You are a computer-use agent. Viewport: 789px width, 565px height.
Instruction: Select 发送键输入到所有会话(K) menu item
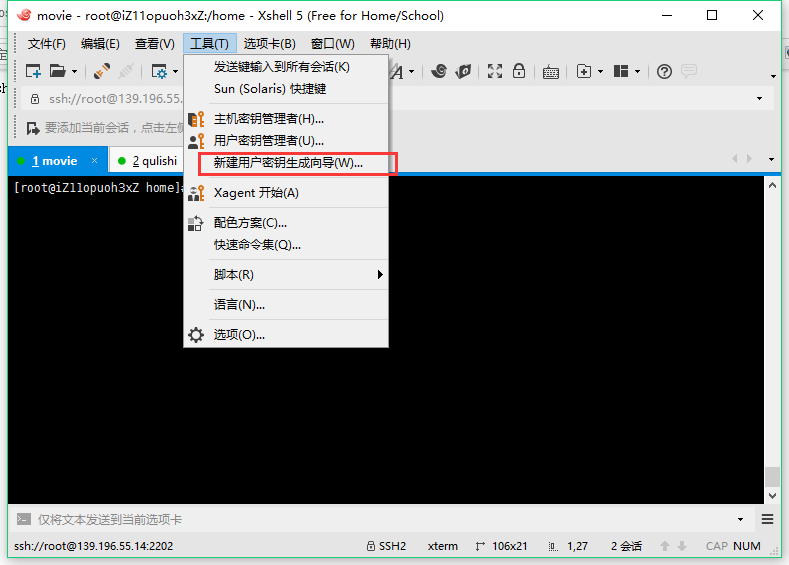(x=286, y=66)
